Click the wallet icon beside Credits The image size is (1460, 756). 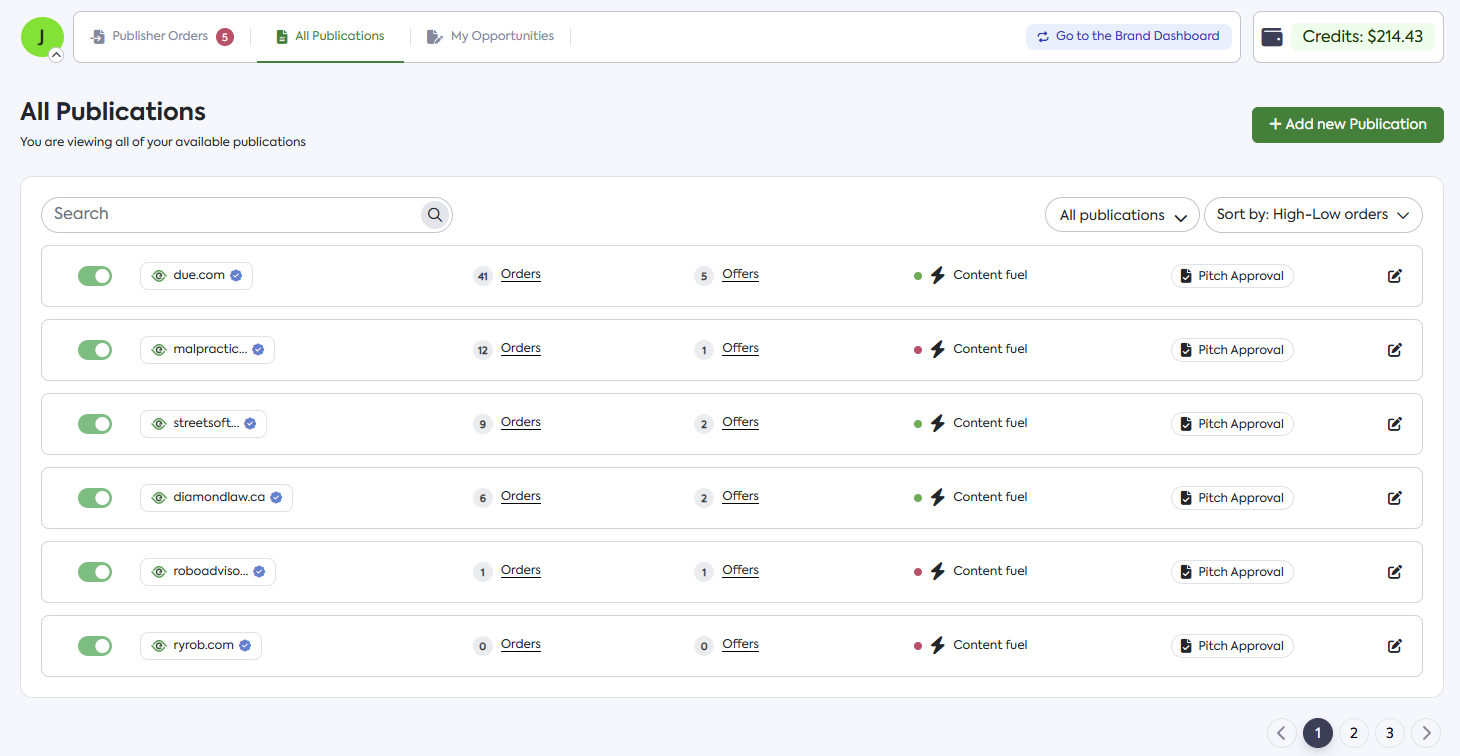pos(1272,37)
